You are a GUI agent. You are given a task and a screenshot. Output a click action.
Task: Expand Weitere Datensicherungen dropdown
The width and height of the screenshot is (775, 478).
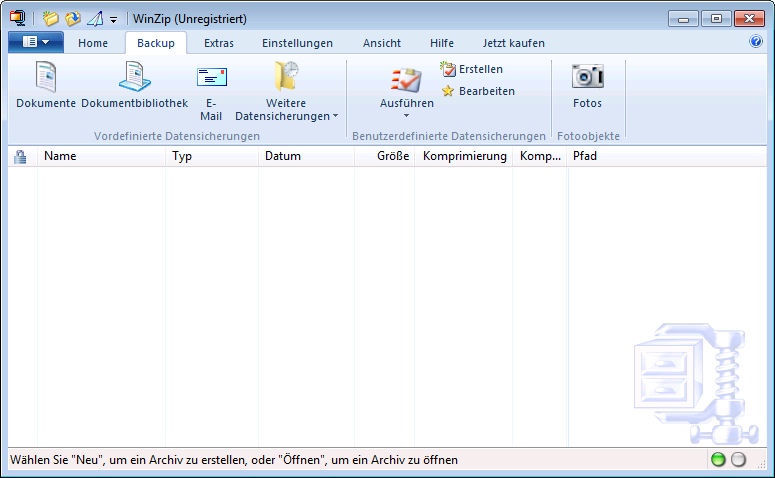coord(286,91)
